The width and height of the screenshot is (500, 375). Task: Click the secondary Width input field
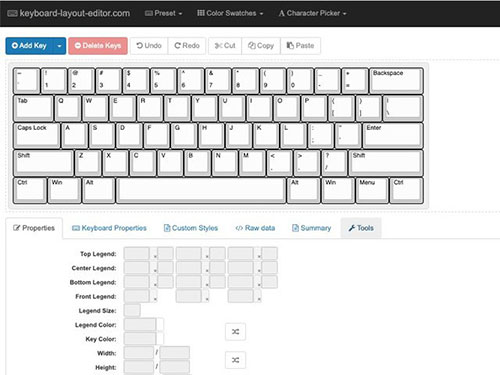175,353
